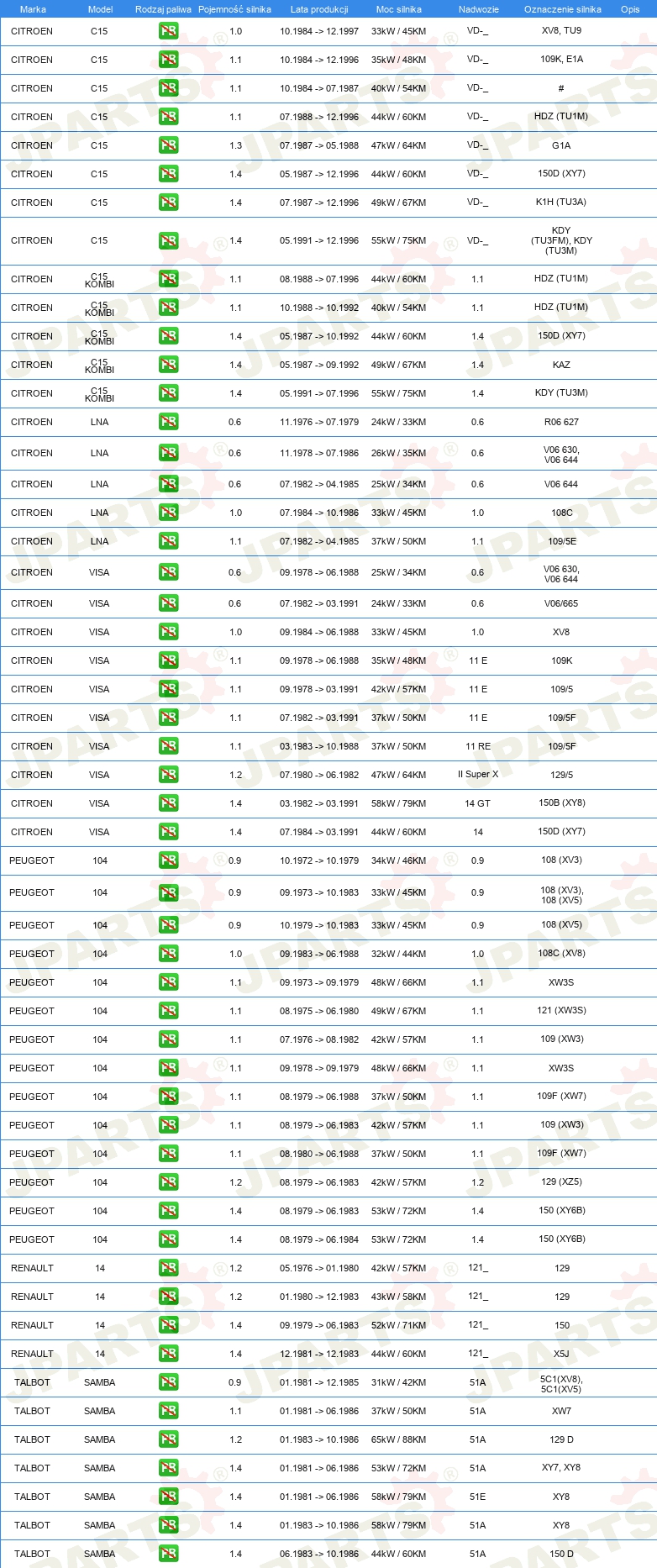The width and height of the screenshot is (657, 1568).
Task: Click petrol icon in LNA R06 627 row
Action: tap(168, 422)
